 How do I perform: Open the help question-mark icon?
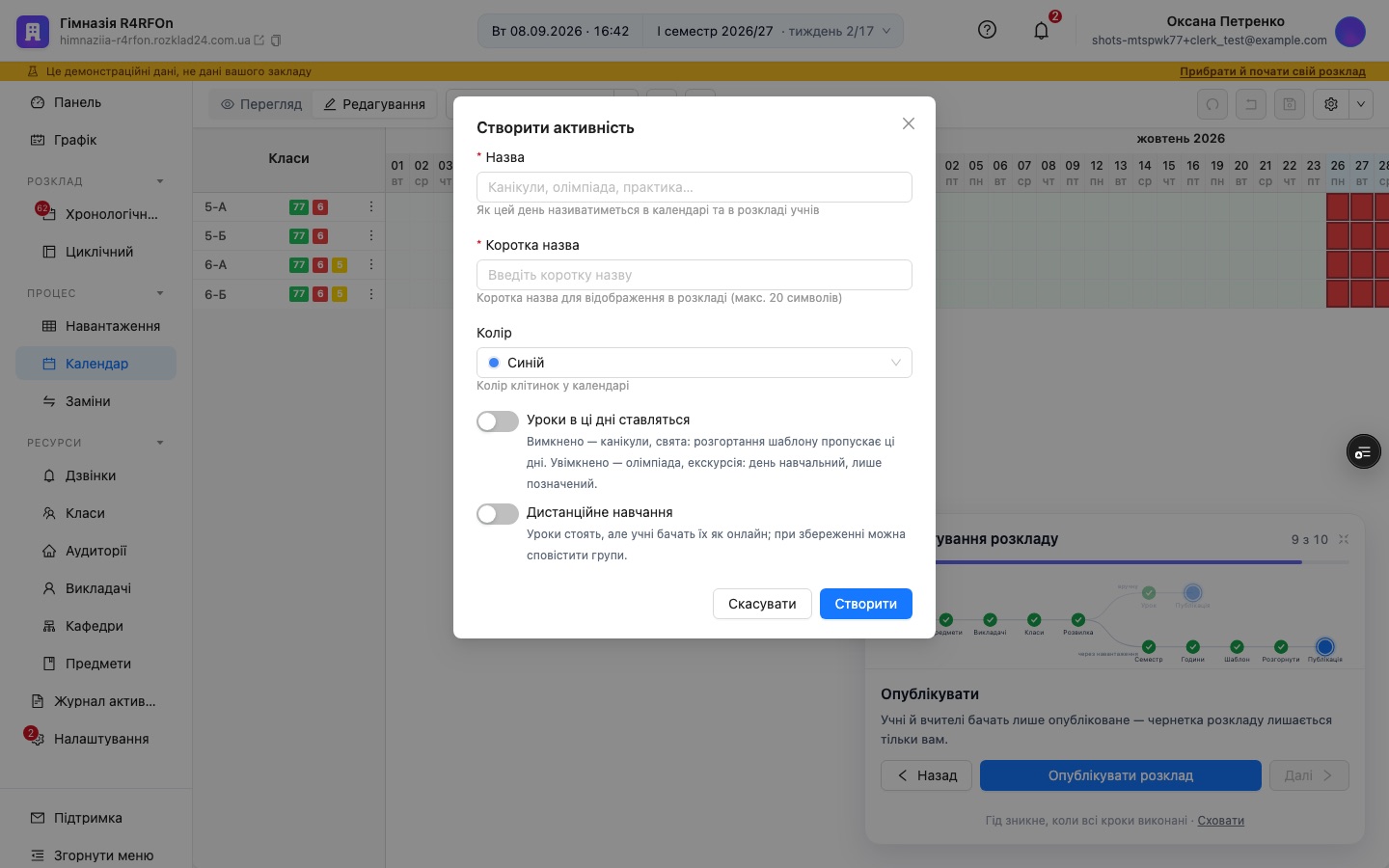tap(987, 30)
